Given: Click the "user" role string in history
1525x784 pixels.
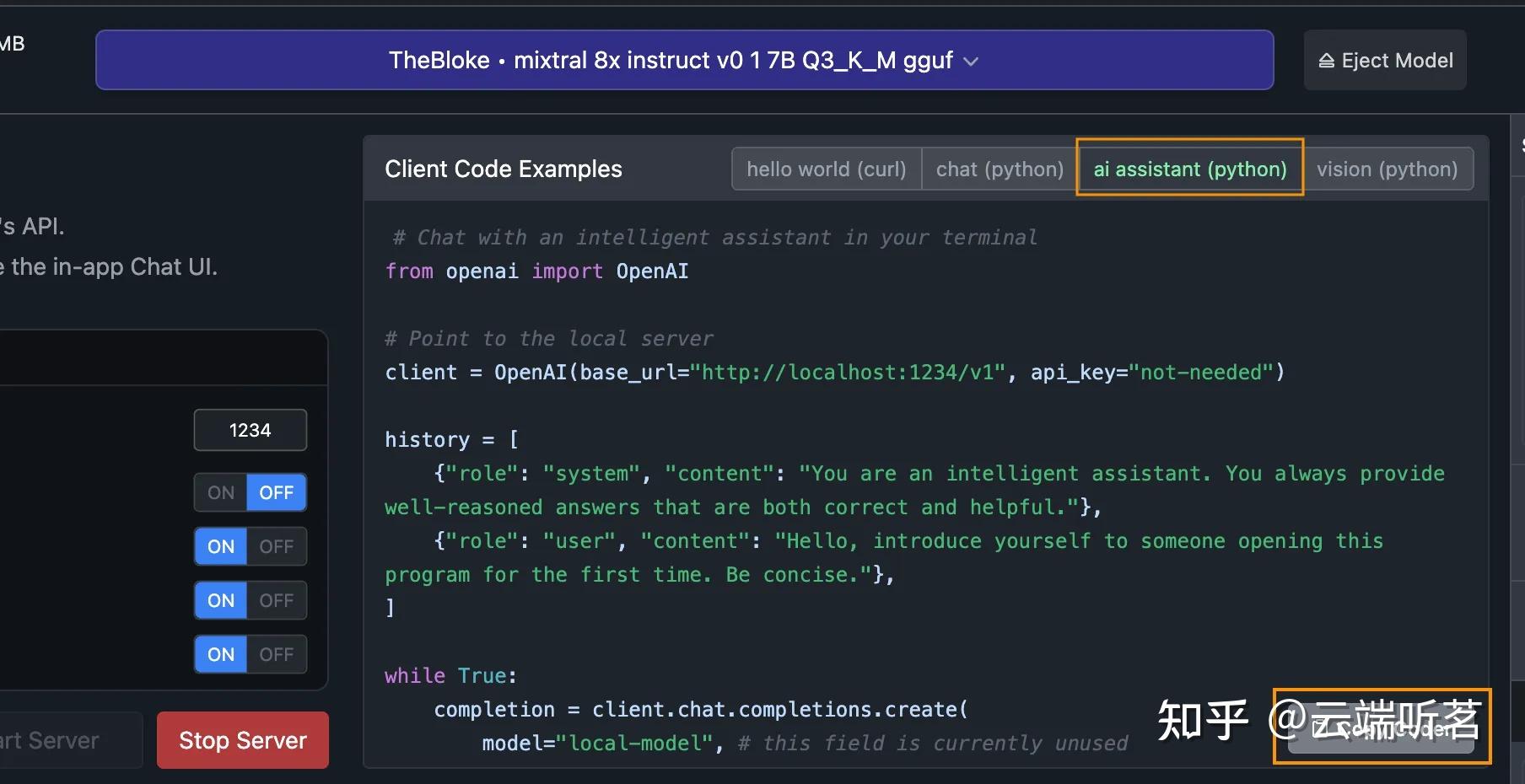Looking at the screenshot, I should click(x=579, y=541).
